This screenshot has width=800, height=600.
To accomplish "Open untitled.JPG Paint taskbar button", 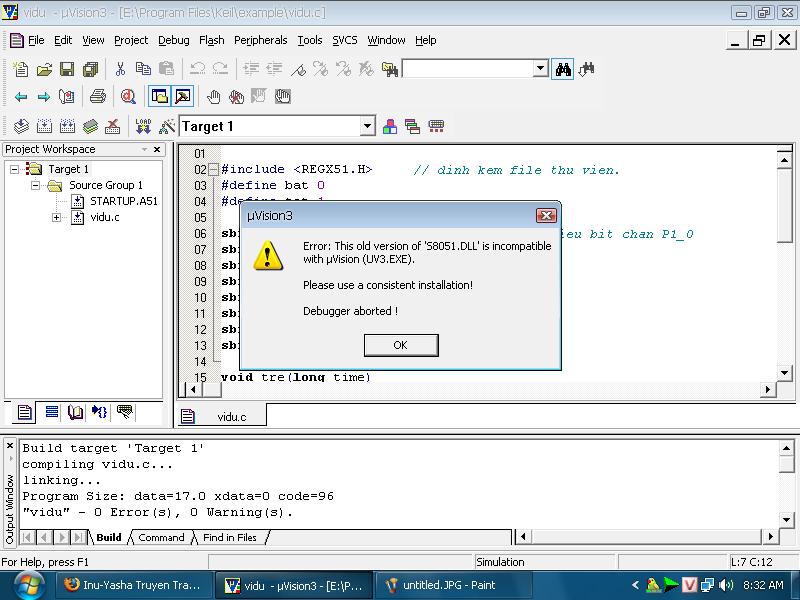I will coord(453,585).
